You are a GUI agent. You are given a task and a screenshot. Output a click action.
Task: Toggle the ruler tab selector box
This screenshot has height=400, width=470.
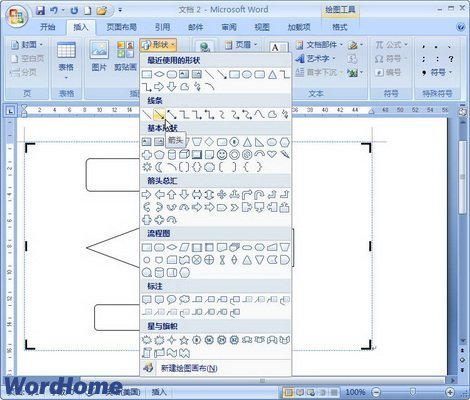click(x=10, y=111)
